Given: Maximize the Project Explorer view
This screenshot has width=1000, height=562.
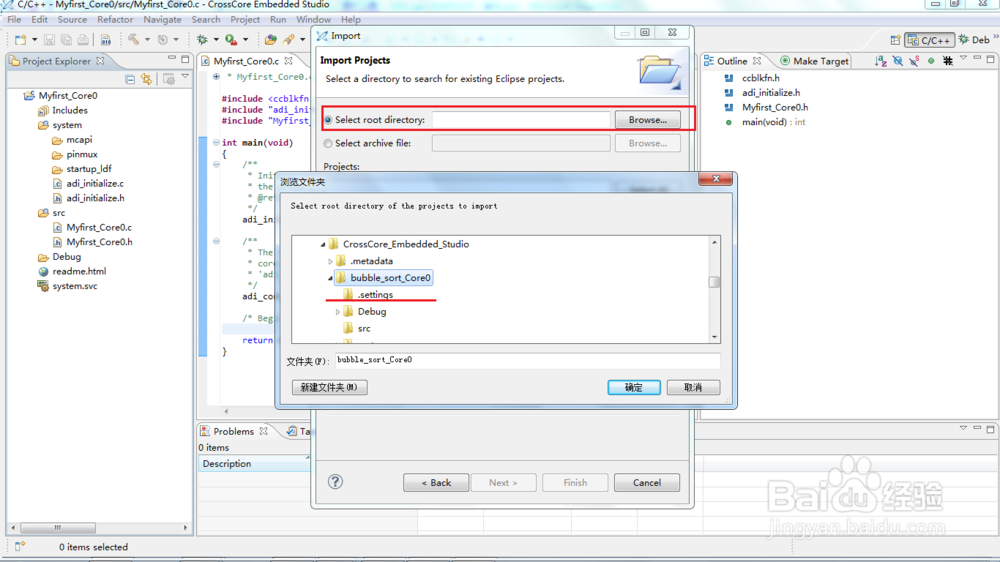Looking at the screenshot, I should click(185, 59).
